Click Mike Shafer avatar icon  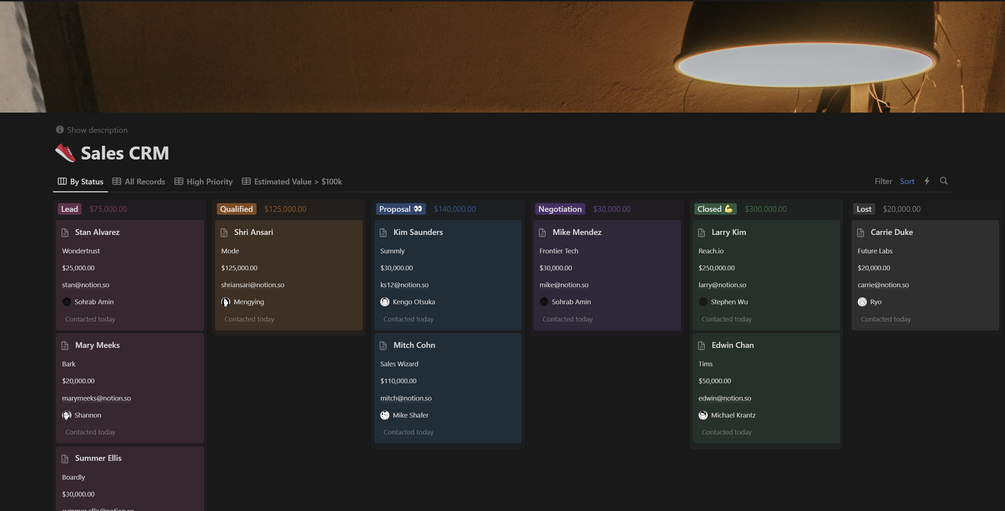coord(385,415)
